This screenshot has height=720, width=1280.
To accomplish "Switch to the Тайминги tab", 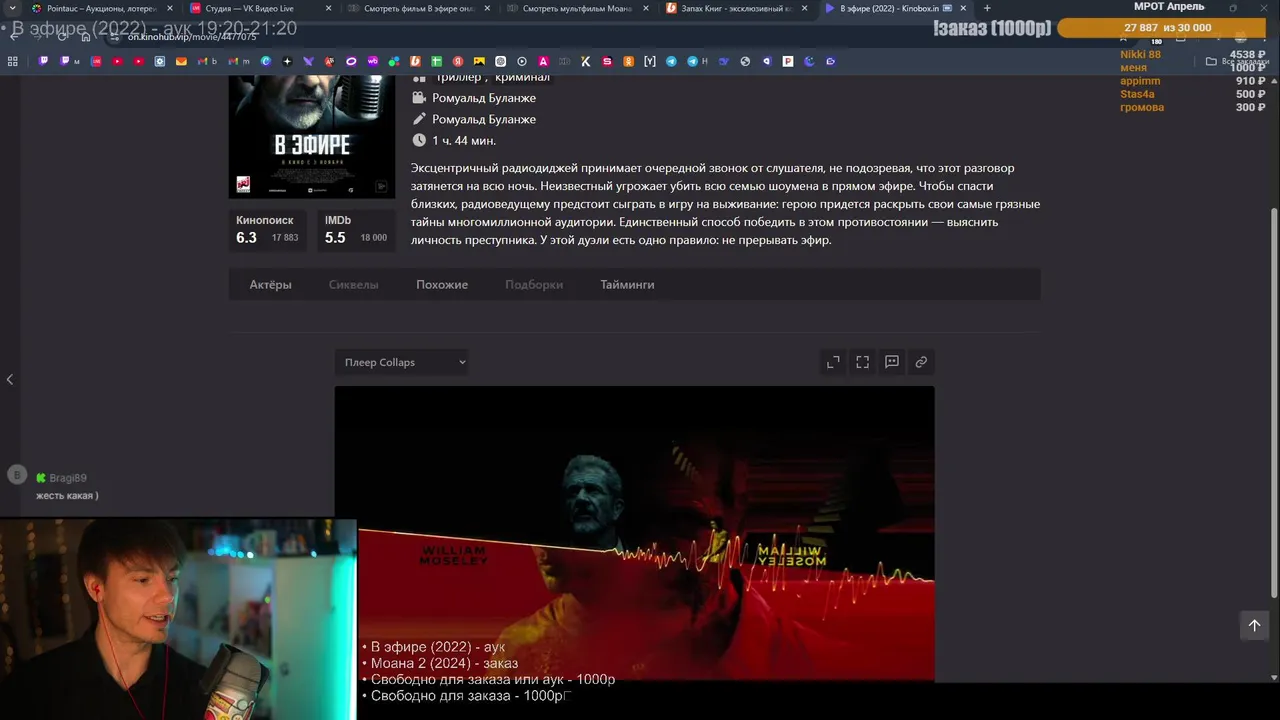I will point(627,285).
